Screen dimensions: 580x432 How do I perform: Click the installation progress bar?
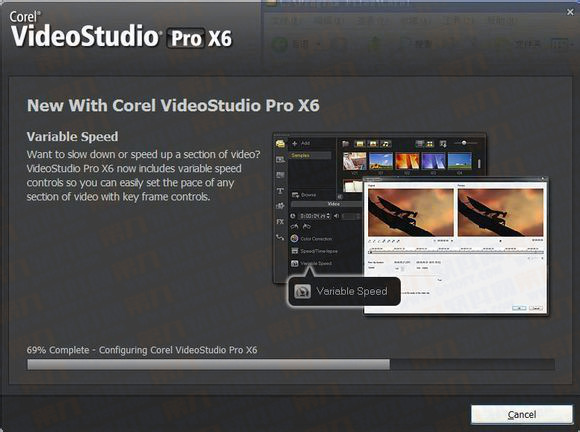[291, 364]
